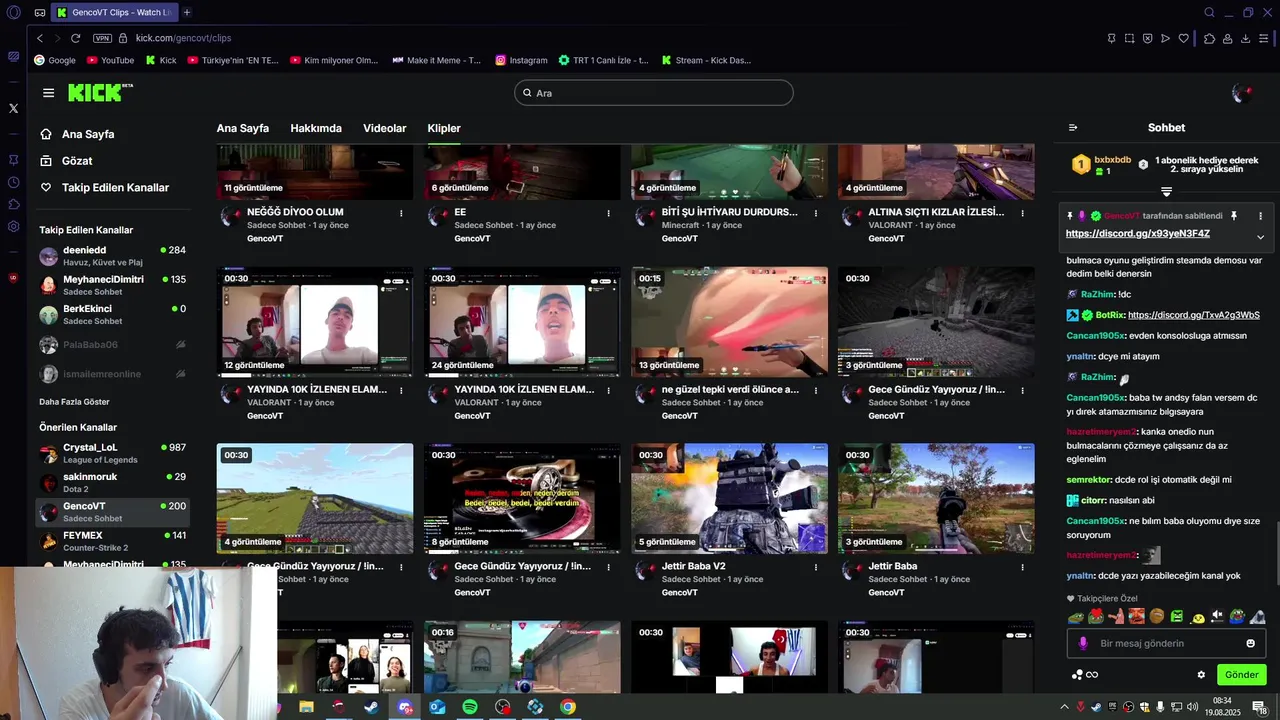
Task: Open options for ne güzel tepki verdi clip
Action: (816, 390)
